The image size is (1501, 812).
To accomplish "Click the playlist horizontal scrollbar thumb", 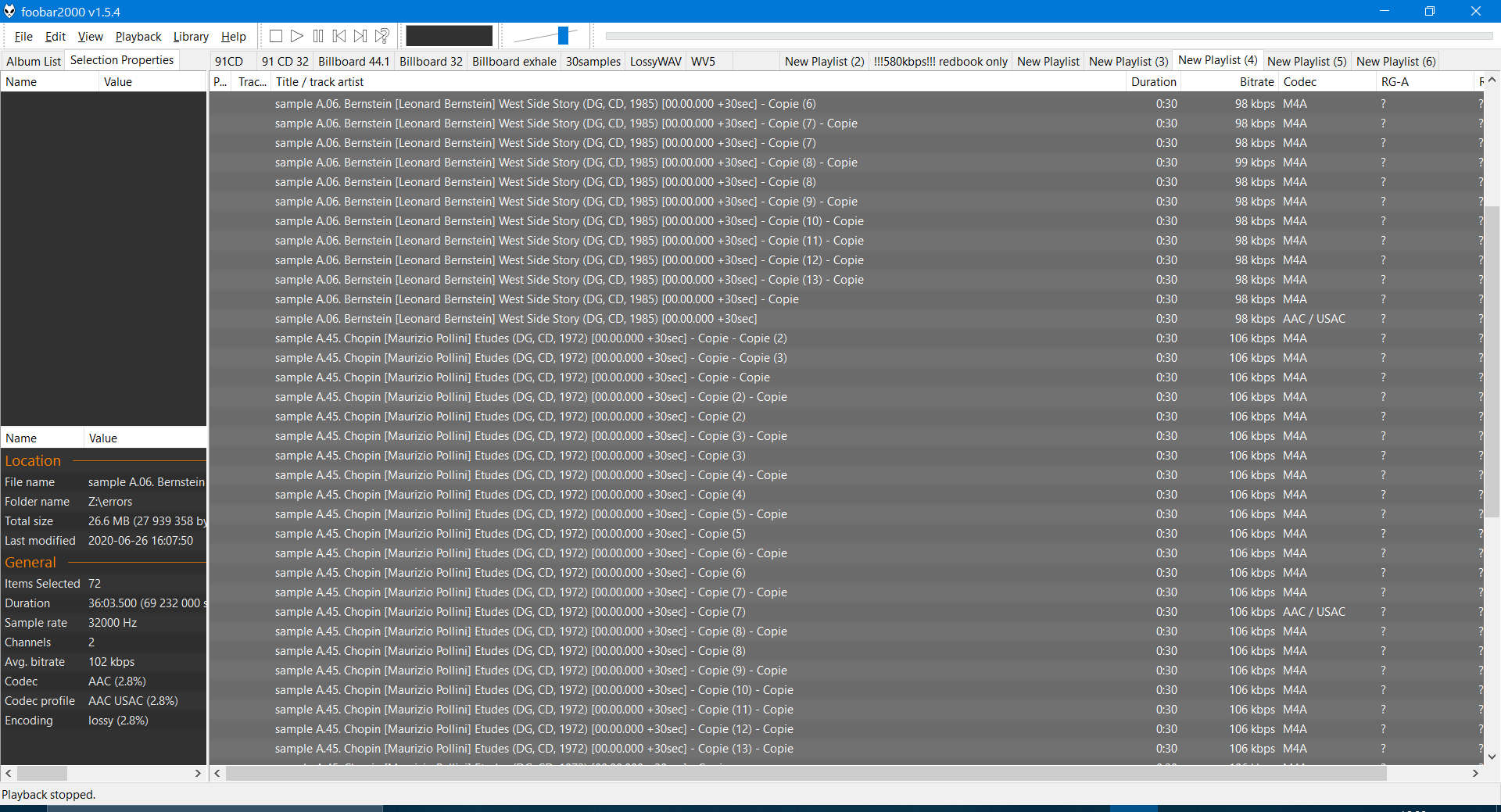I will click(806, 773).
